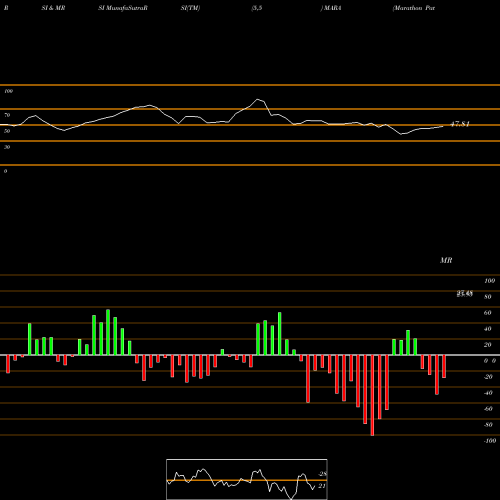Click the RSI current value 47.84
The image size is (500, 500).
click(x=460, y=124)
